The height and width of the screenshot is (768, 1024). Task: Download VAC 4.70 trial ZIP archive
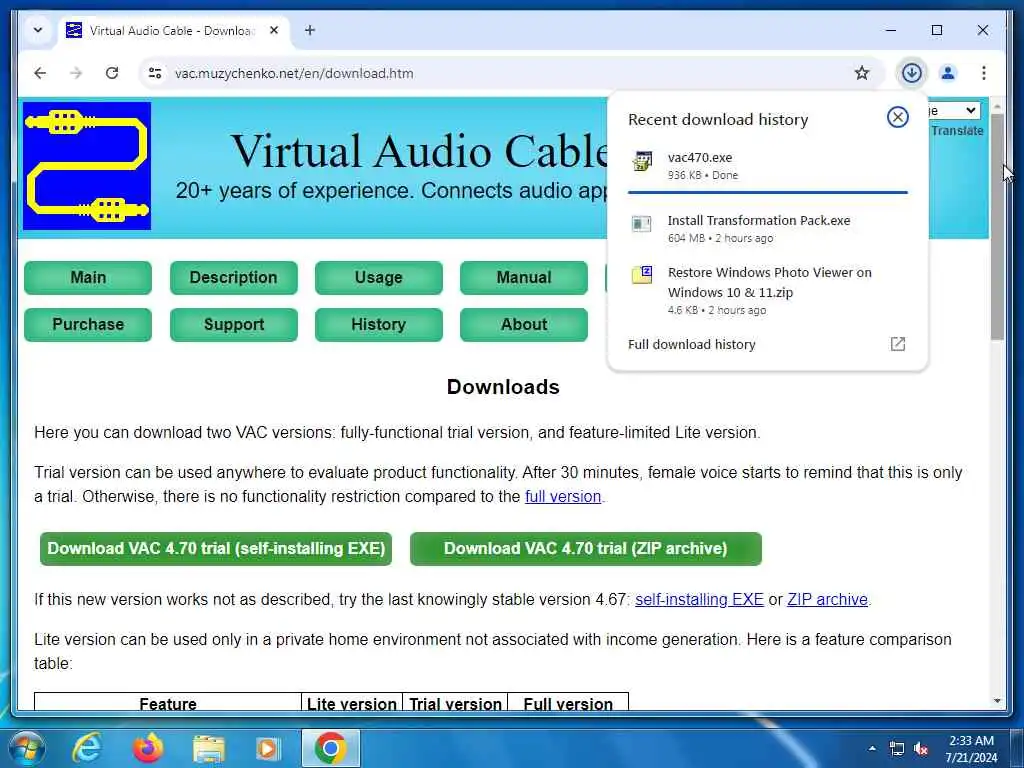[x=586, y=549]
